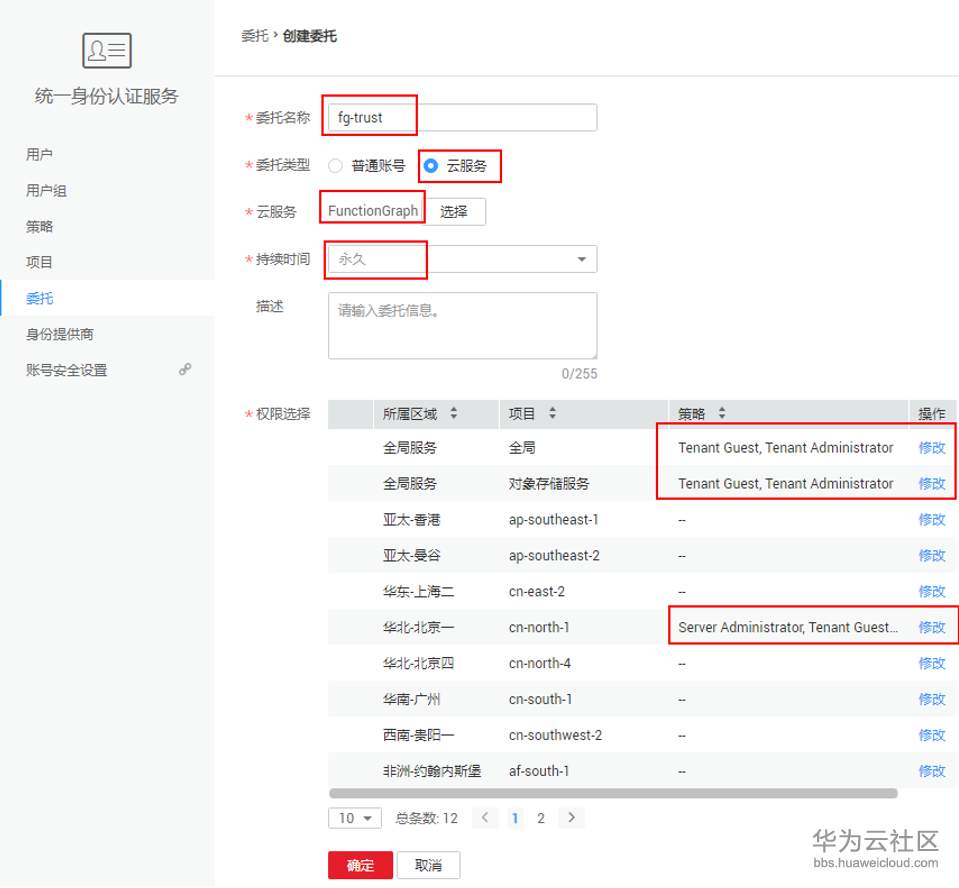
Task: Go to next page using the right arrow
Action: (570, 818)
